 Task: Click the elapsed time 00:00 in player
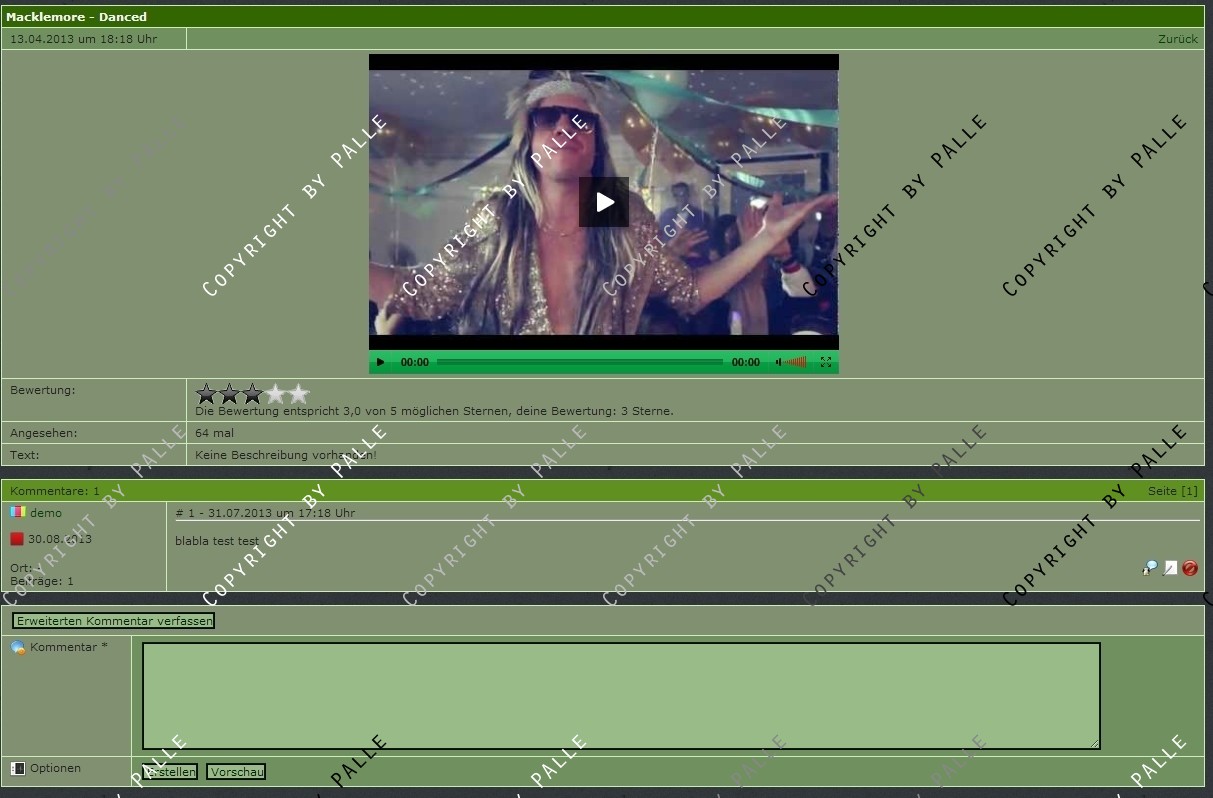pos(415,362)
